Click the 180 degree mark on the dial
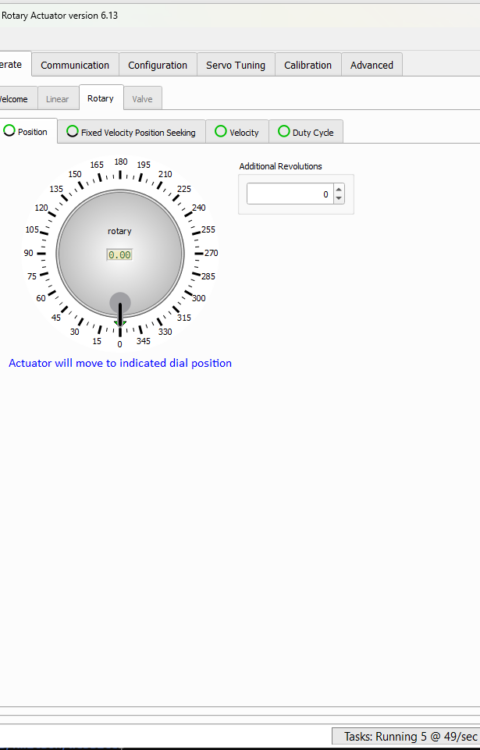480x750 pixels. (120, 175)
